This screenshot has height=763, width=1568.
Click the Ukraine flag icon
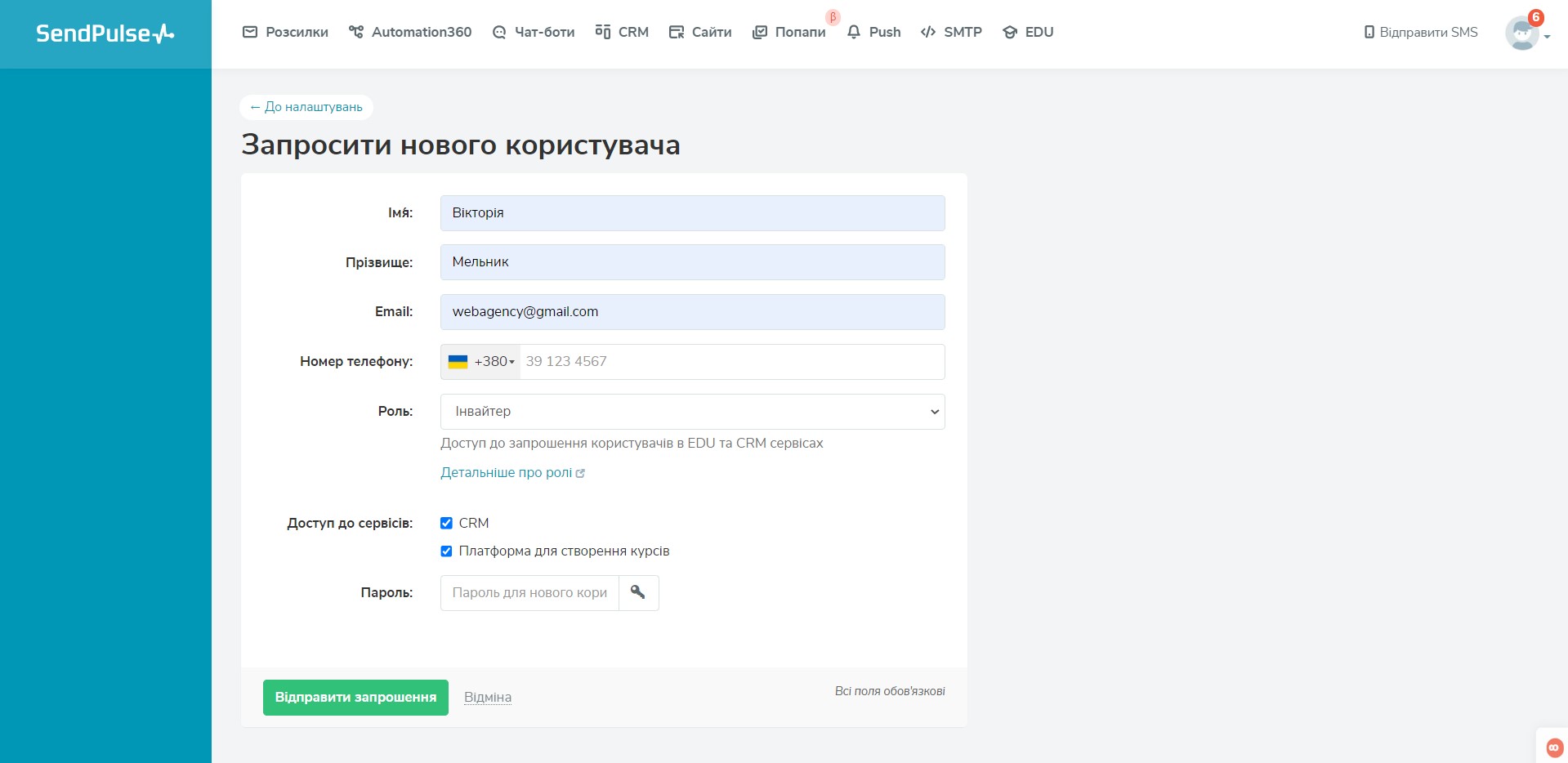click(x=458, y=362)
